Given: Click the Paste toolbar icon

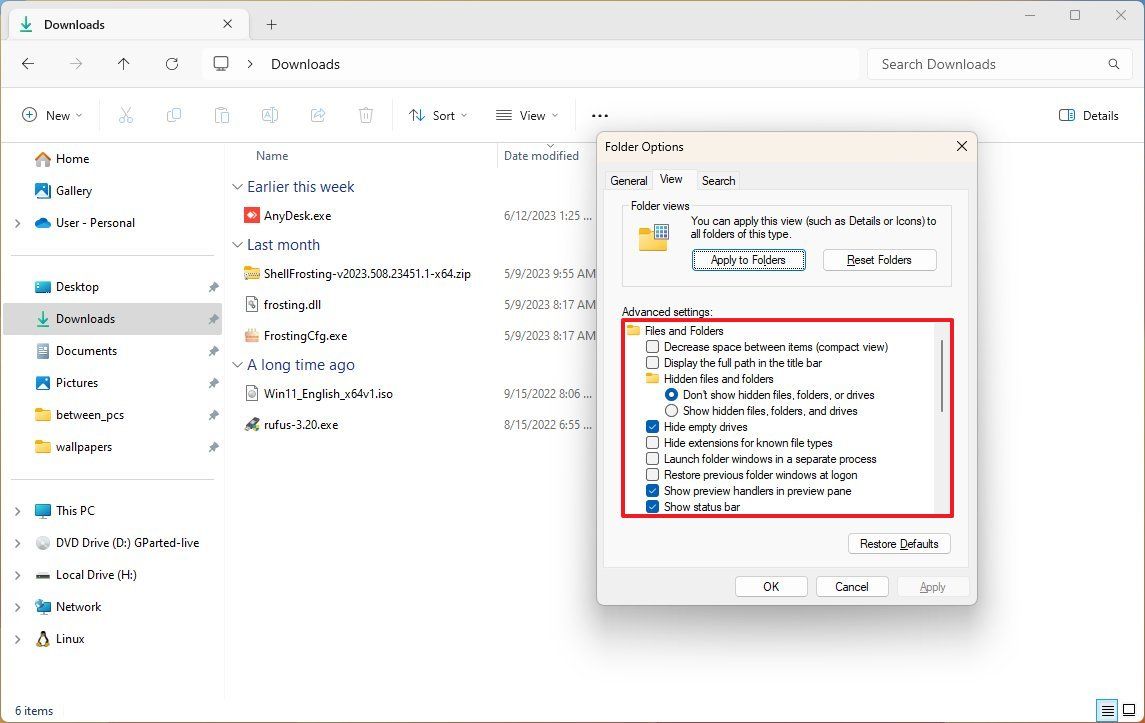Looking at the screenshot, I should pyautogui.click(x=222, y=115).
